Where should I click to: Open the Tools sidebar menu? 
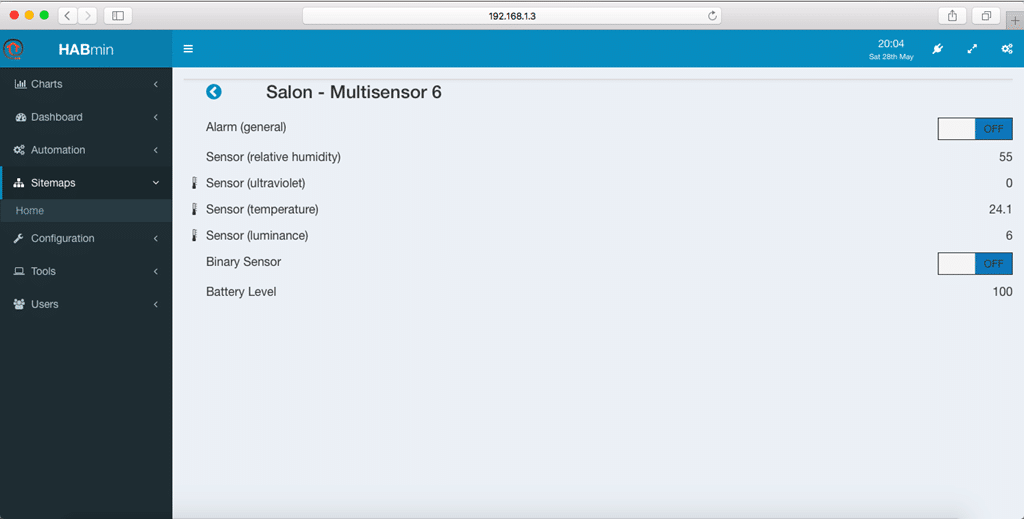point(86,272)
